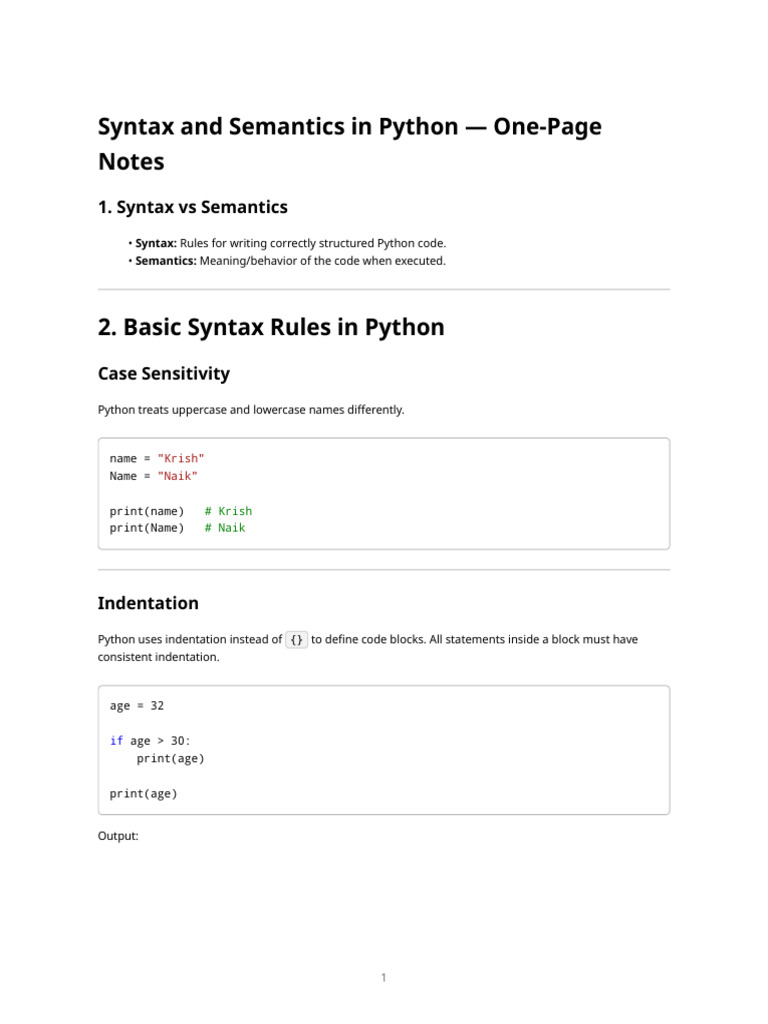Select the "1. Syntax vs Semantics" heading
The image size is (768, 1024).
click(x=193, y=207)
